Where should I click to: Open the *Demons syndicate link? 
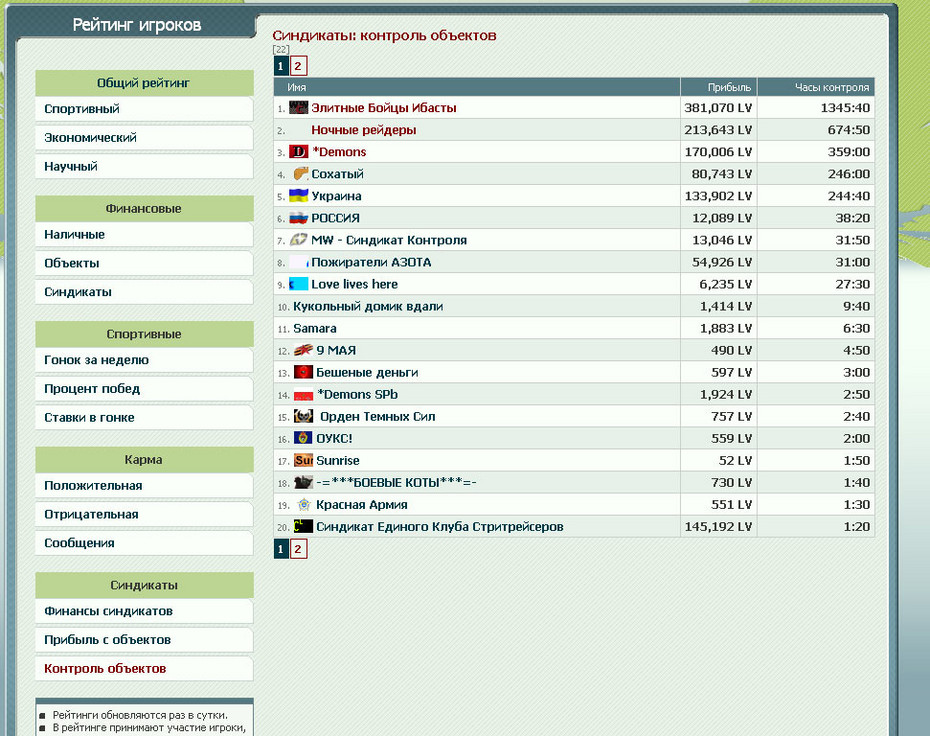coord(339,152)
